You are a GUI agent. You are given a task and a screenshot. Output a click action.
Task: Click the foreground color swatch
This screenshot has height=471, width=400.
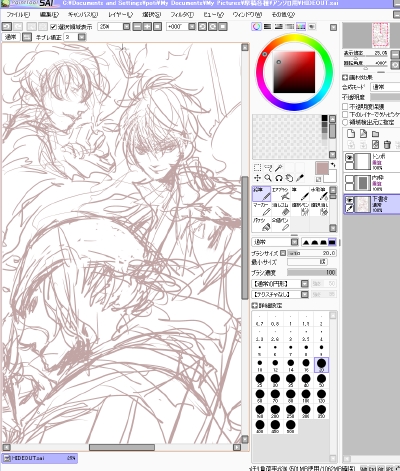[322, 168]
